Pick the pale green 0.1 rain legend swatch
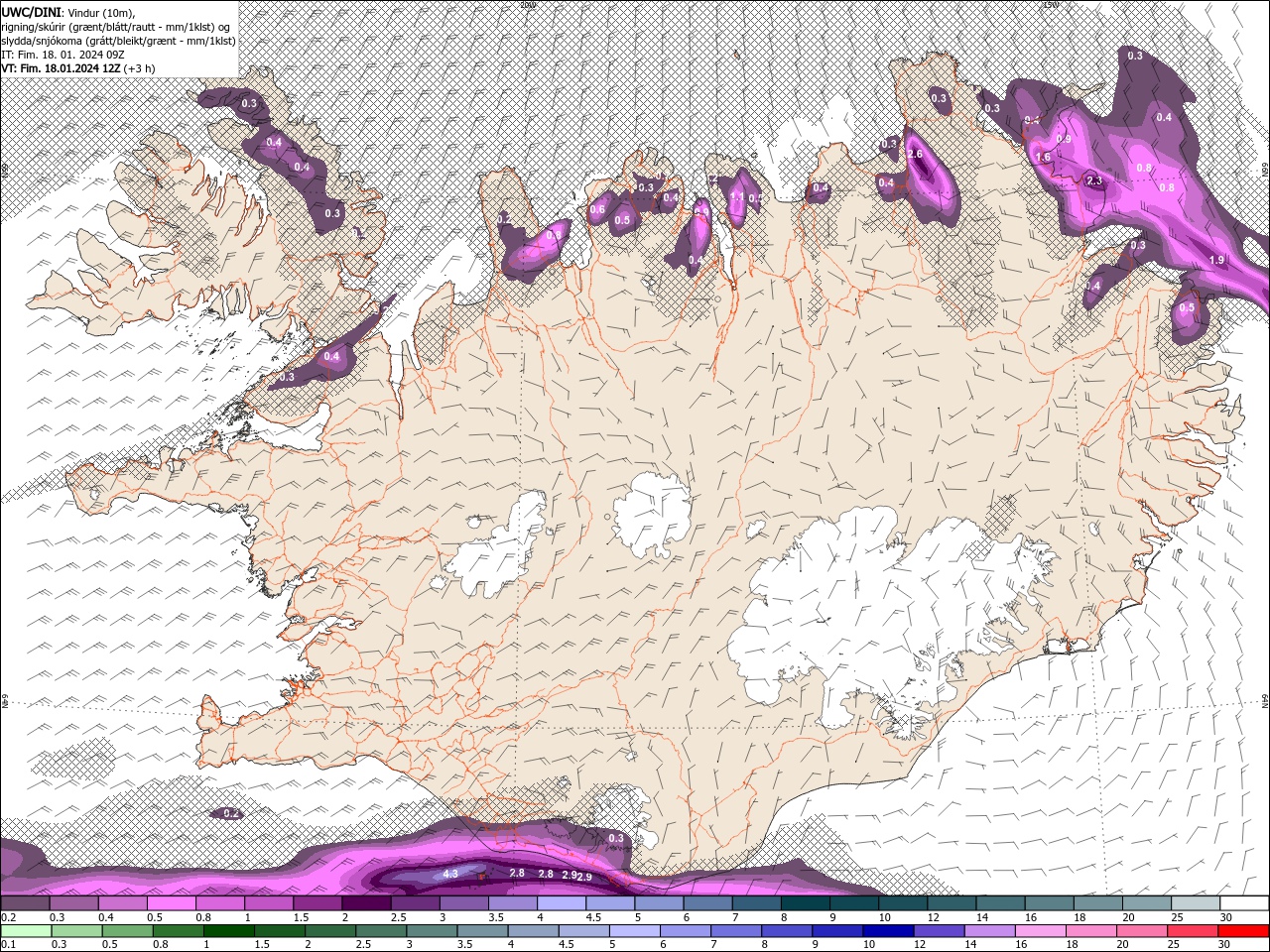 (x=26, y=931)
